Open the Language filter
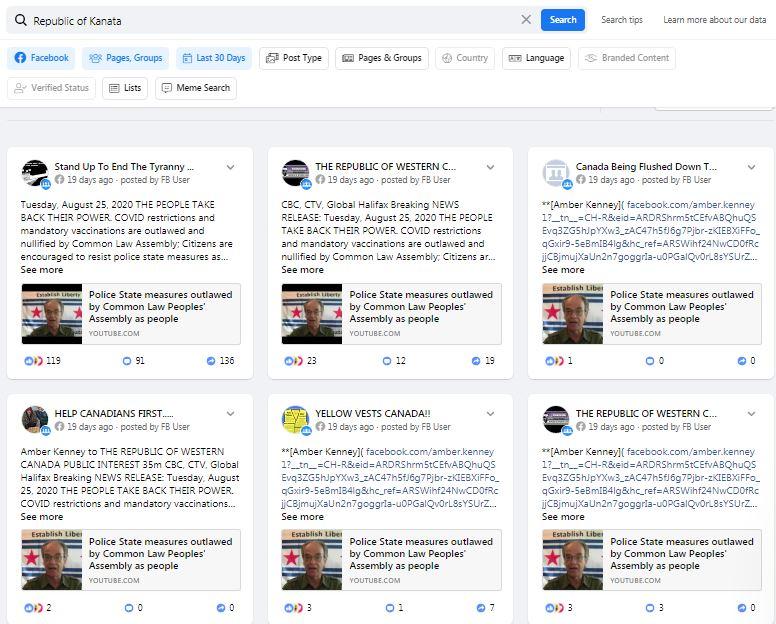Viewport: 776px width, 624px height. (x=536, y=58)
